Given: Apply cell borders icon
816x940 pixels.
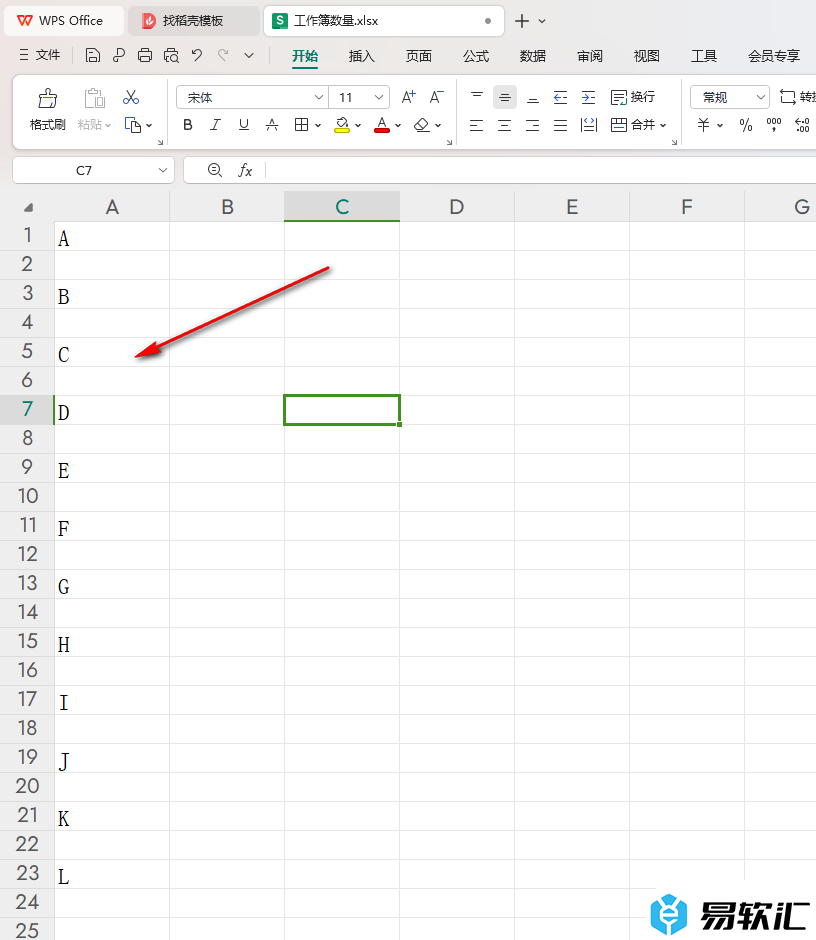Looking at the screenshot, I should [x=302, y=125].
